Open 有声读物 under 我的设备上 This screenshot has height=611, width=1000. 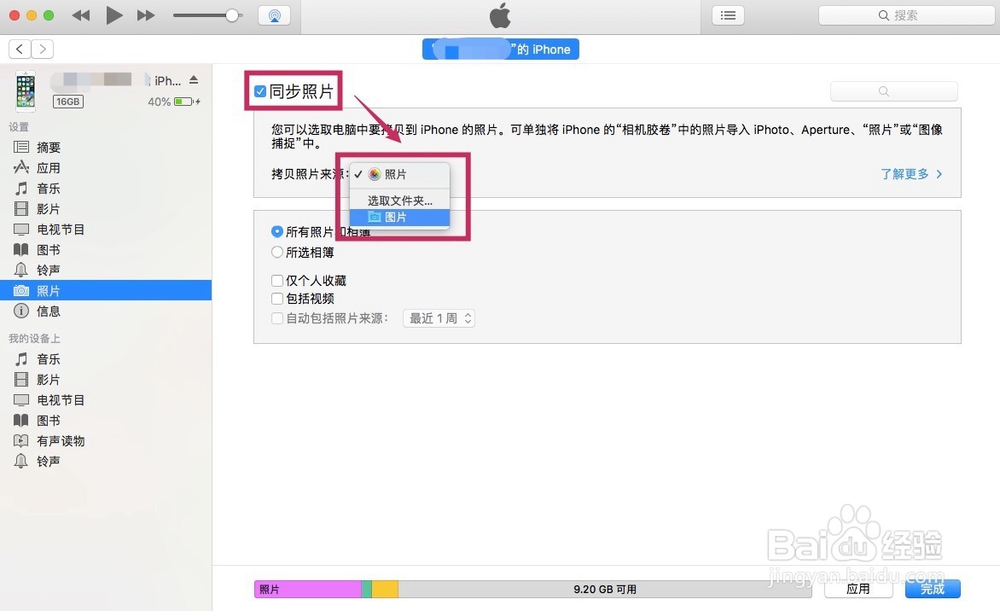point(56,441)
